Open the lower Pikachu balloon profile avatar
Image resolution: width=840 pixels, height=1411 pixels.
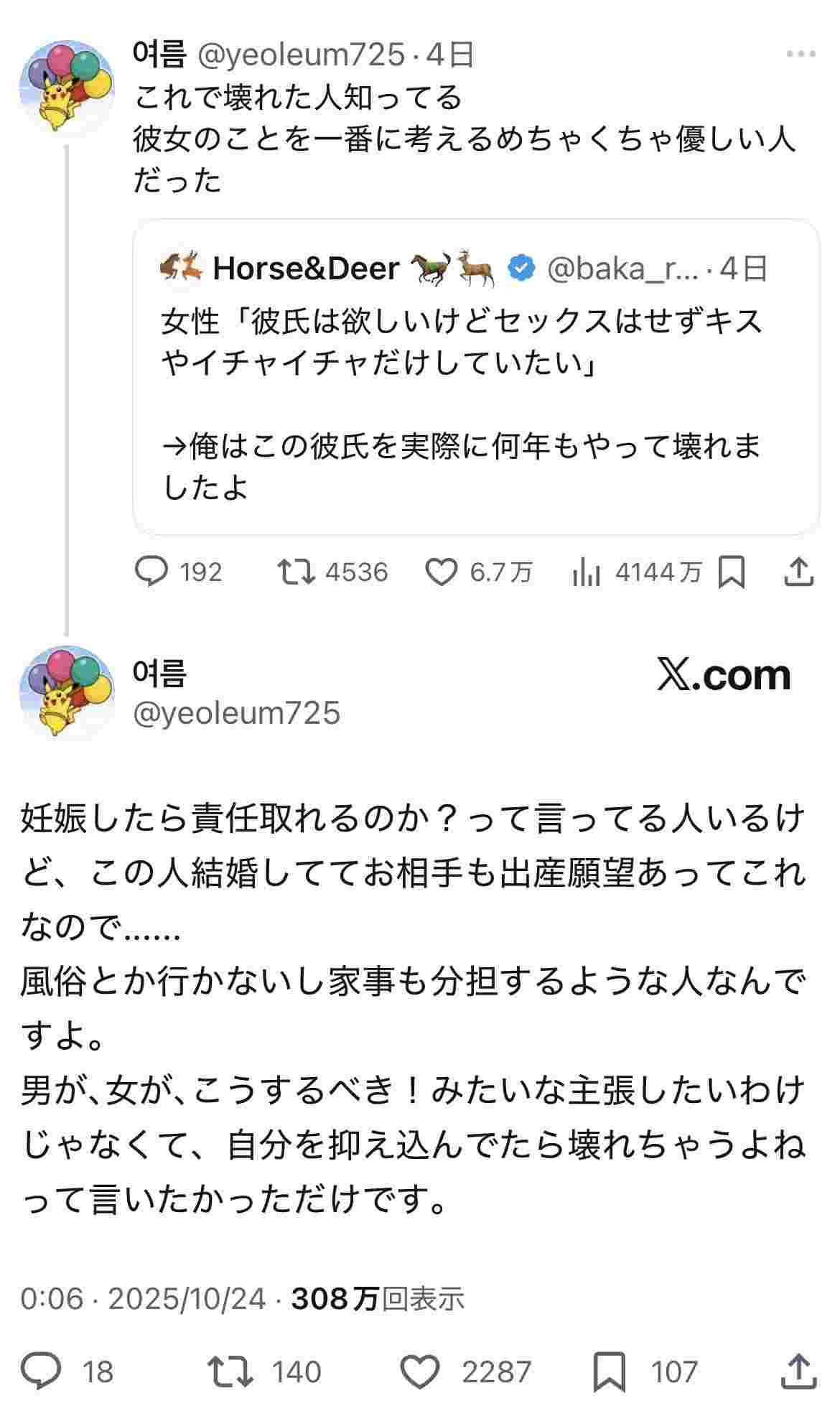(66, 691)
